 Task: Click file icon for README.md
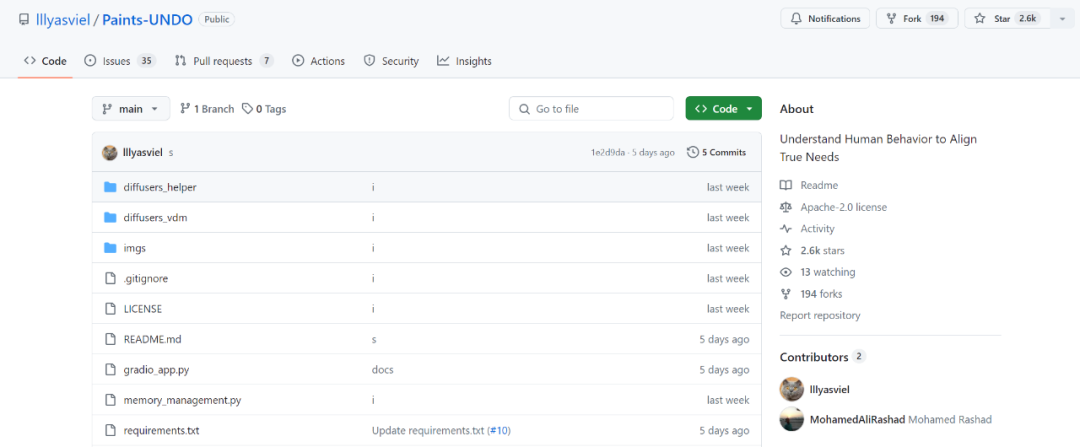[110, 339]
